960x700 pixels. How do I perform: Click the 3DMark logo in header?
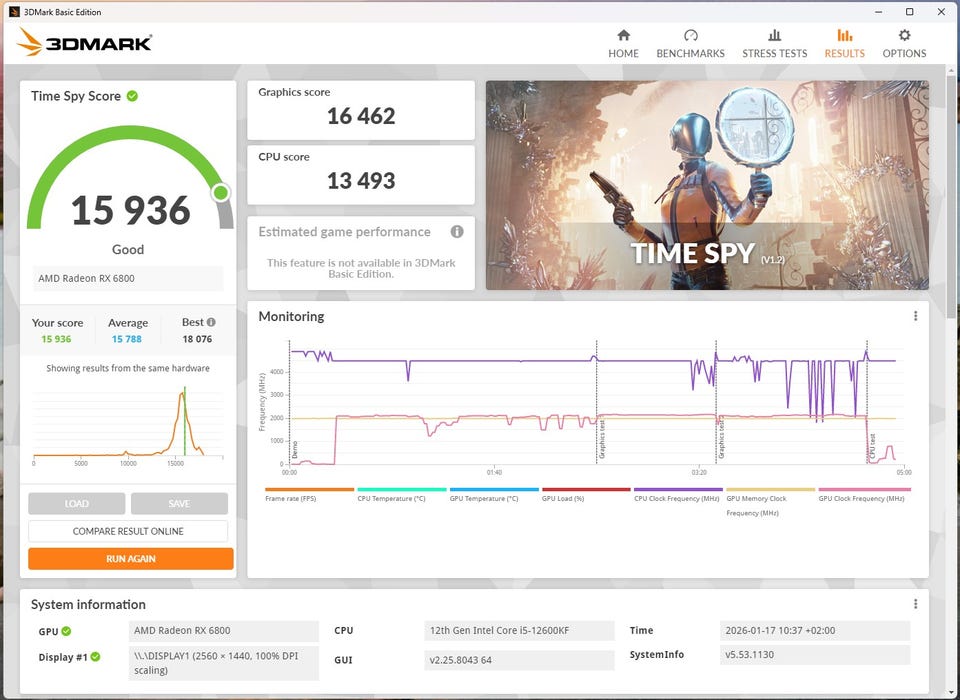point(84,42)
